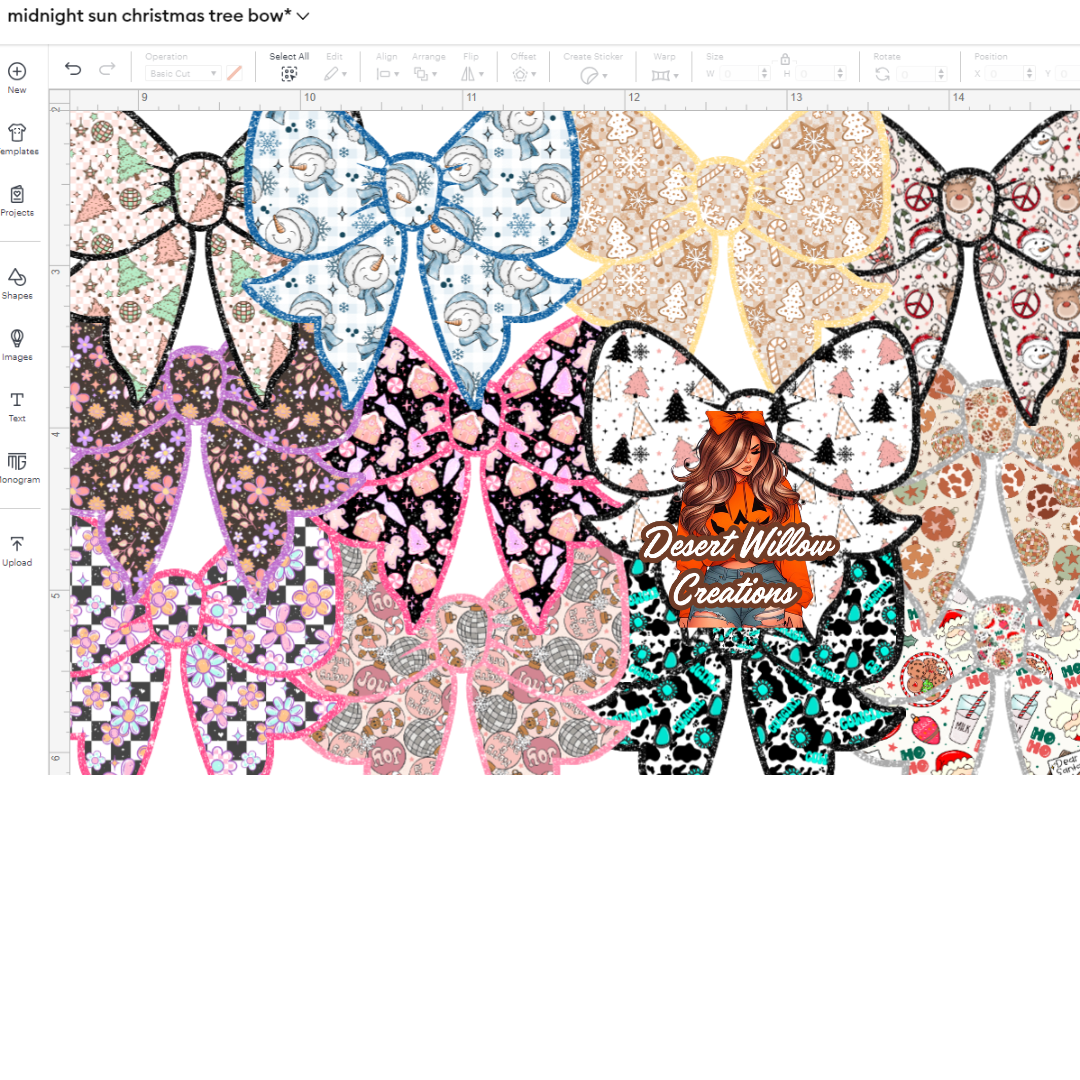The image size is (1080, 1080).
Task: Click the operation color swatch
Action: (x=234, y=74)
